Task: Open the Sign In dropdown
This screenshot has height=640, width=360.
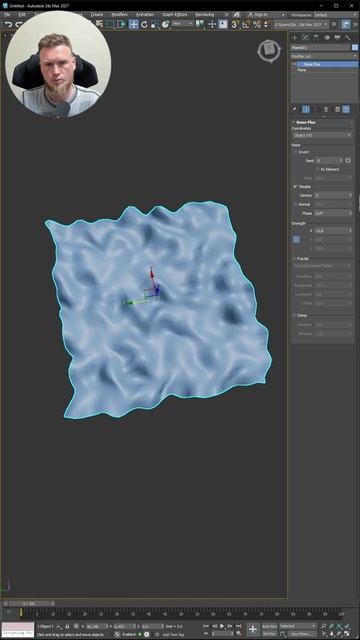Action: (x=266, y=15)
